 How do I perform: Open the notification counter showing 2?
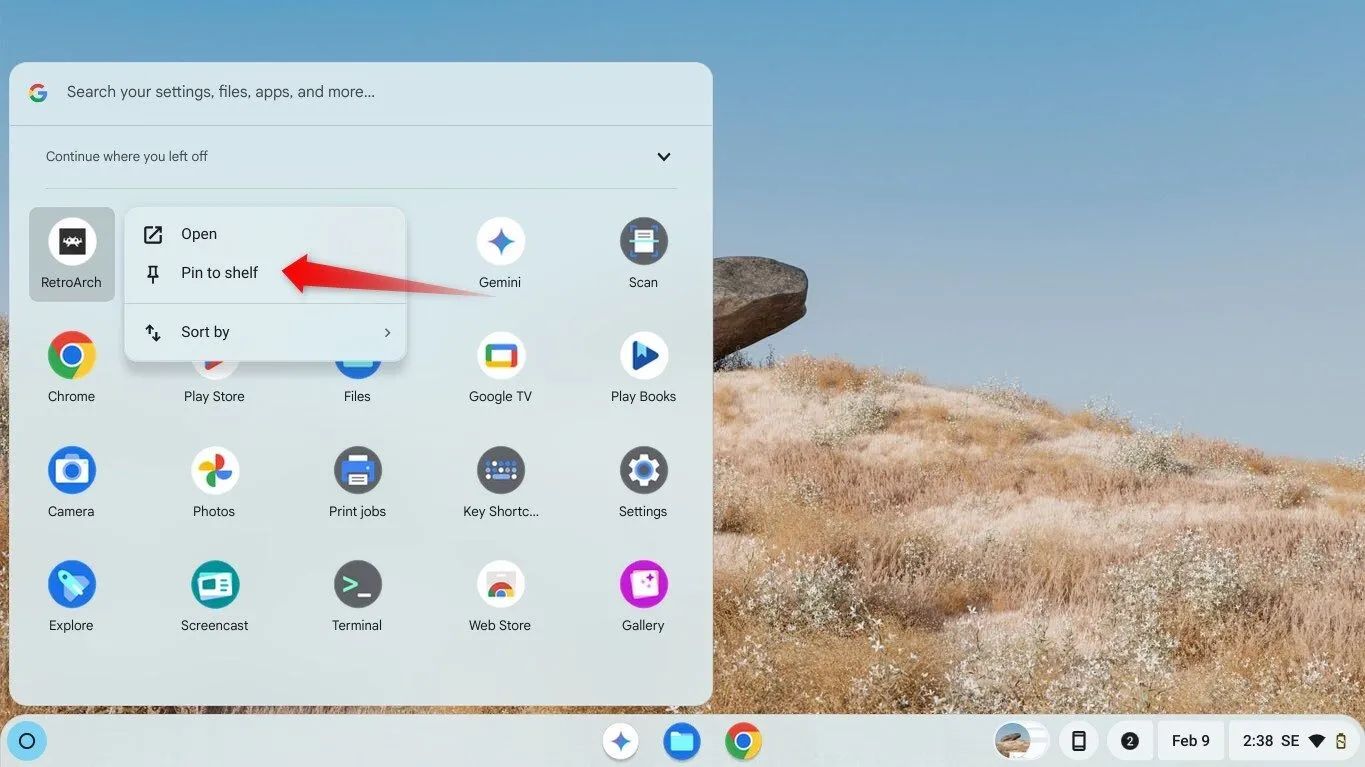[1129, 740]
